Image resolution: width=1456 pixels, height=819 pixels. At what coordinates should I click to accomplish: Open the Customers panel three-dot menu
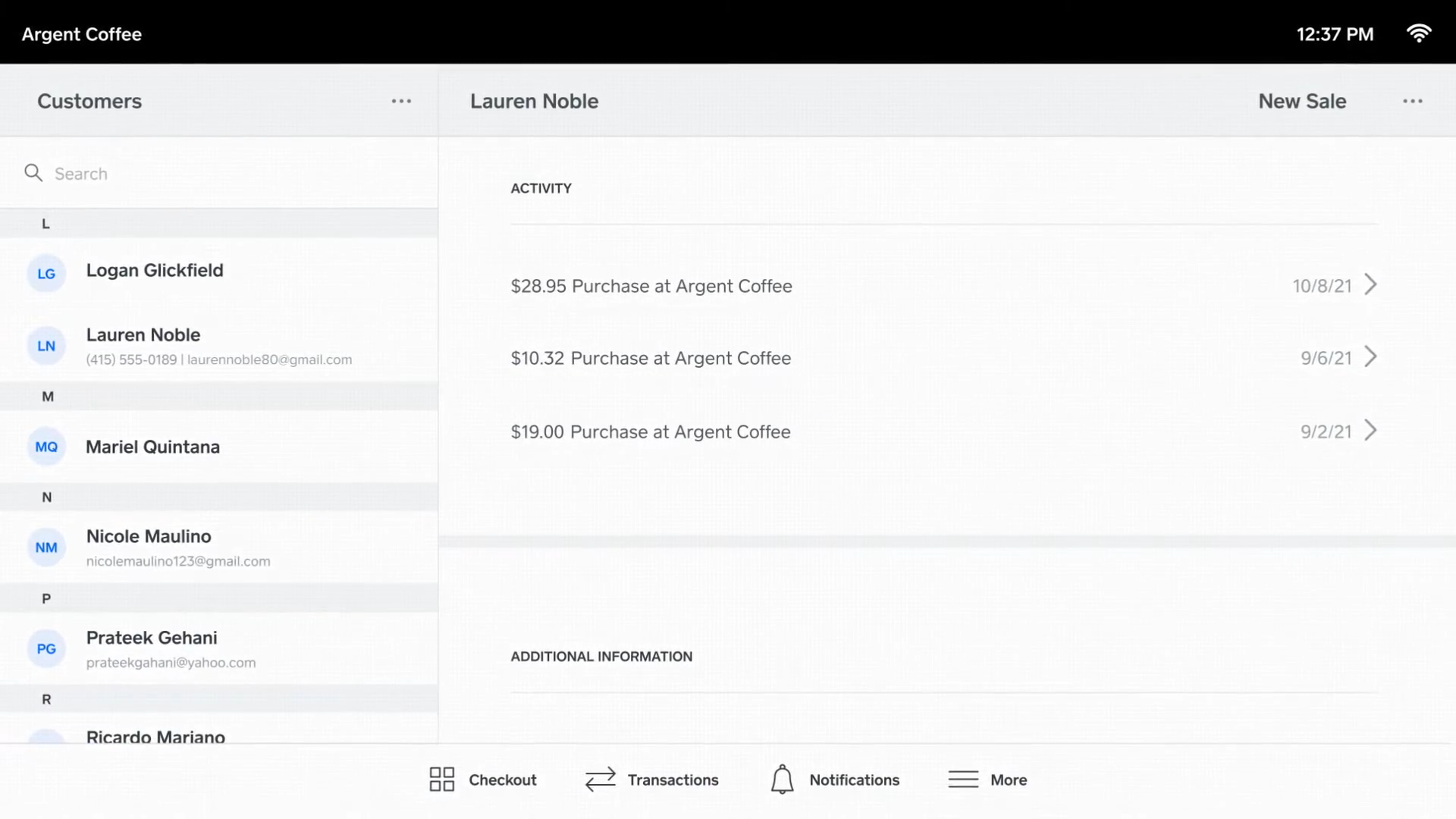[401, 101]
